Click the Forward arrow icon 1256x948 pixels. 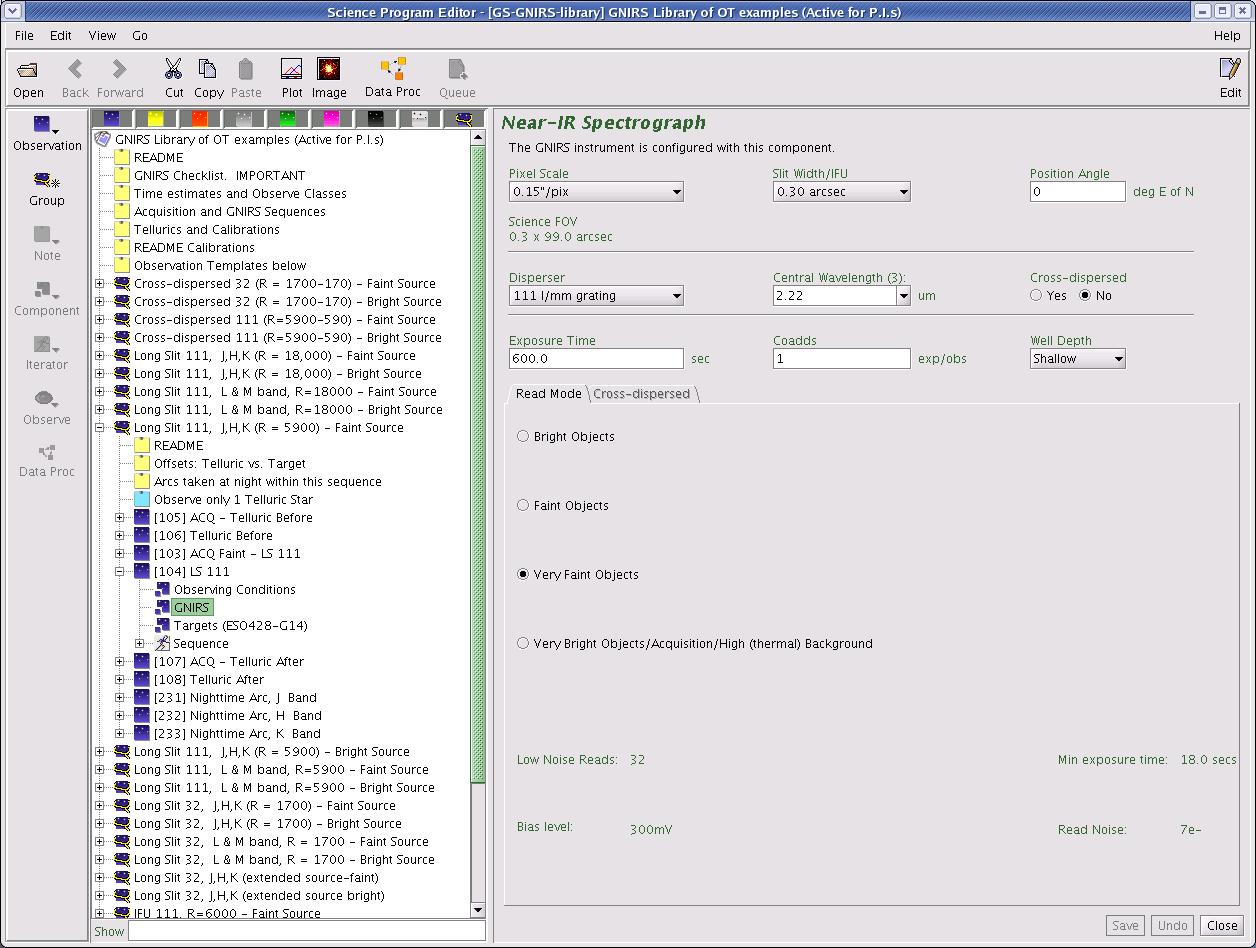click(119, 69)
